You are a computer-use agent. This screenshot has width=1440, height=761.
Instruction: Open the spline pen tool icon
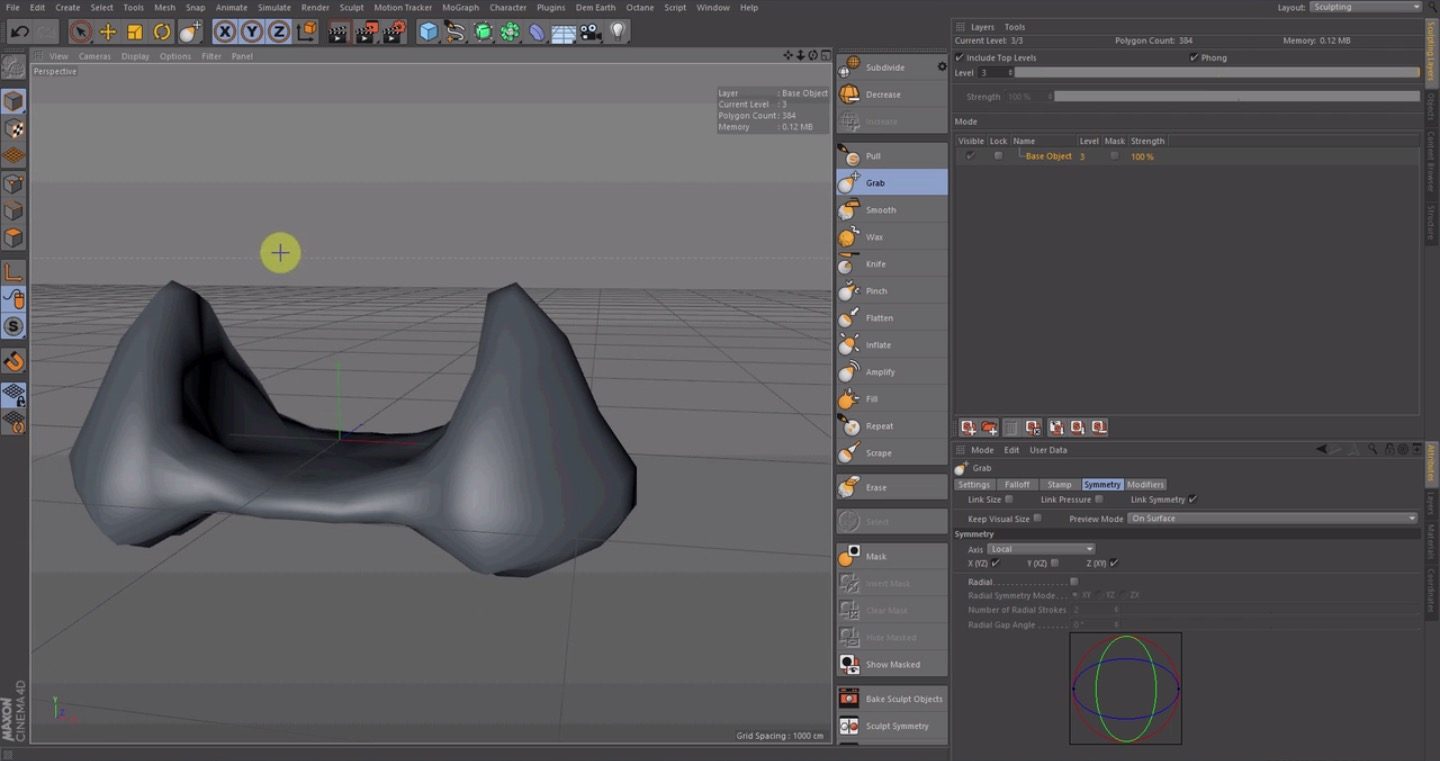pos(456,32)
